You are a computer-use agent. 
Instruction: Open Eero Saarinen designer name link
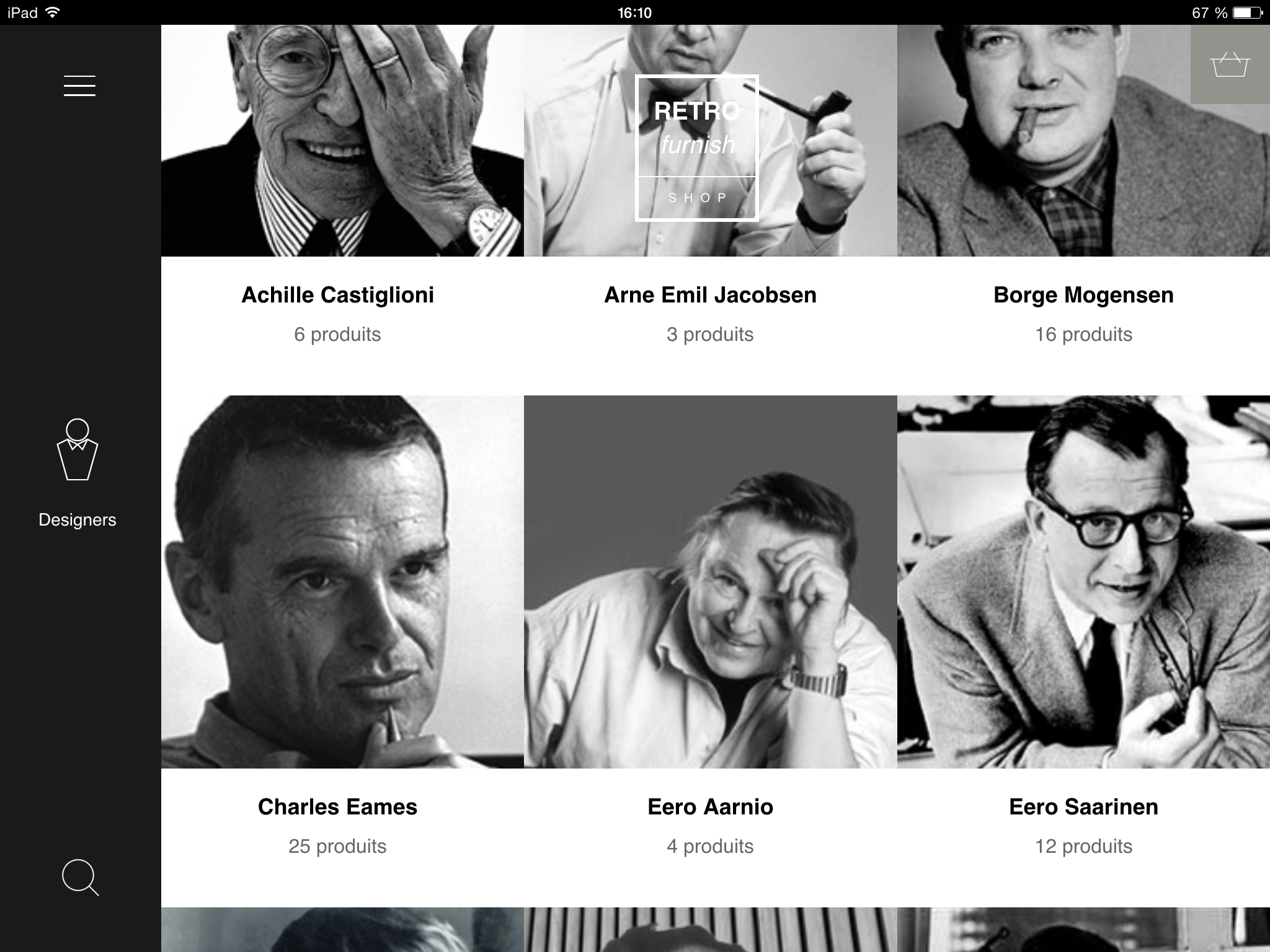coord(1083,807)
